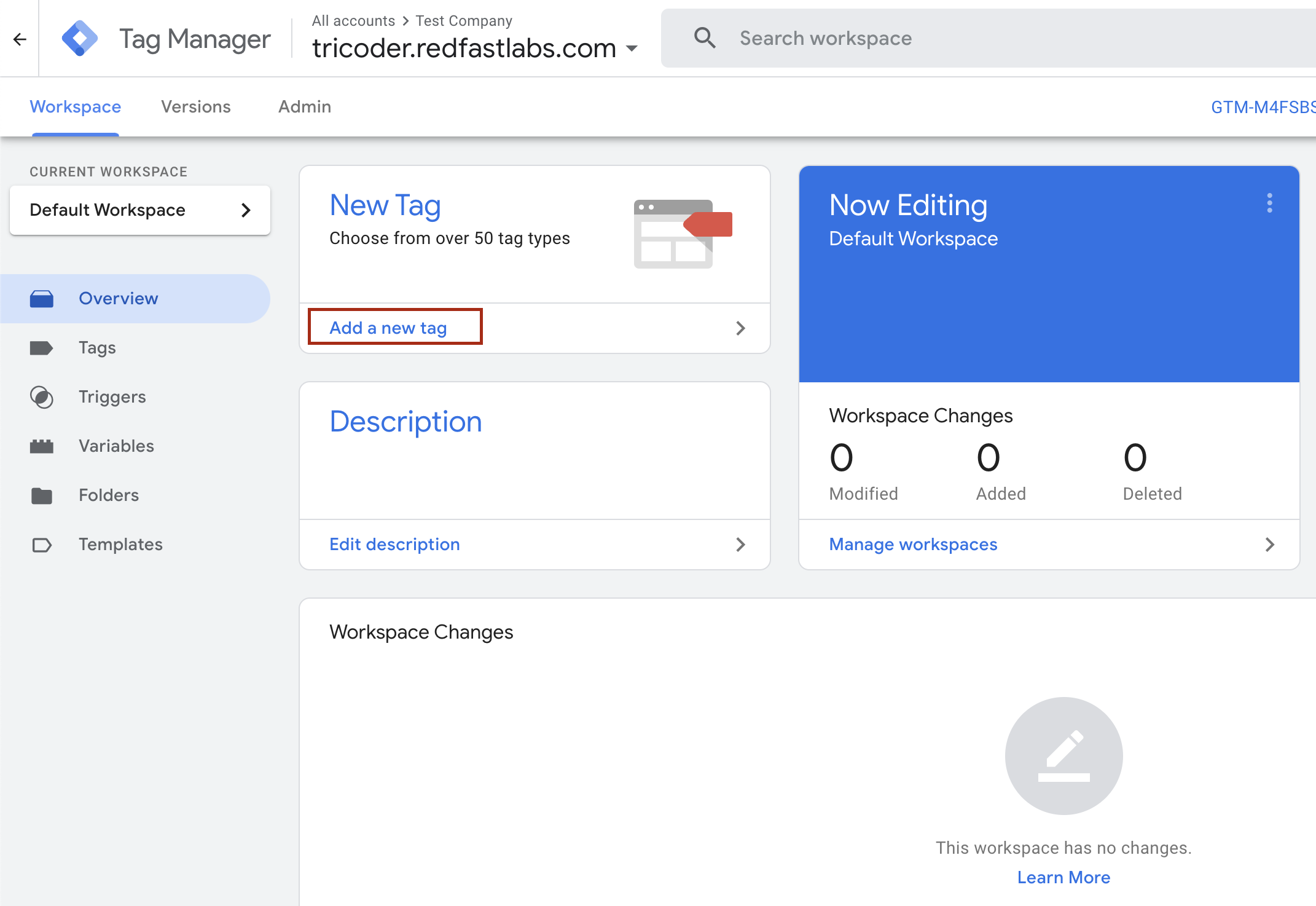Click the back arrow icon
1316x906 pixels.
coord(20,39)
